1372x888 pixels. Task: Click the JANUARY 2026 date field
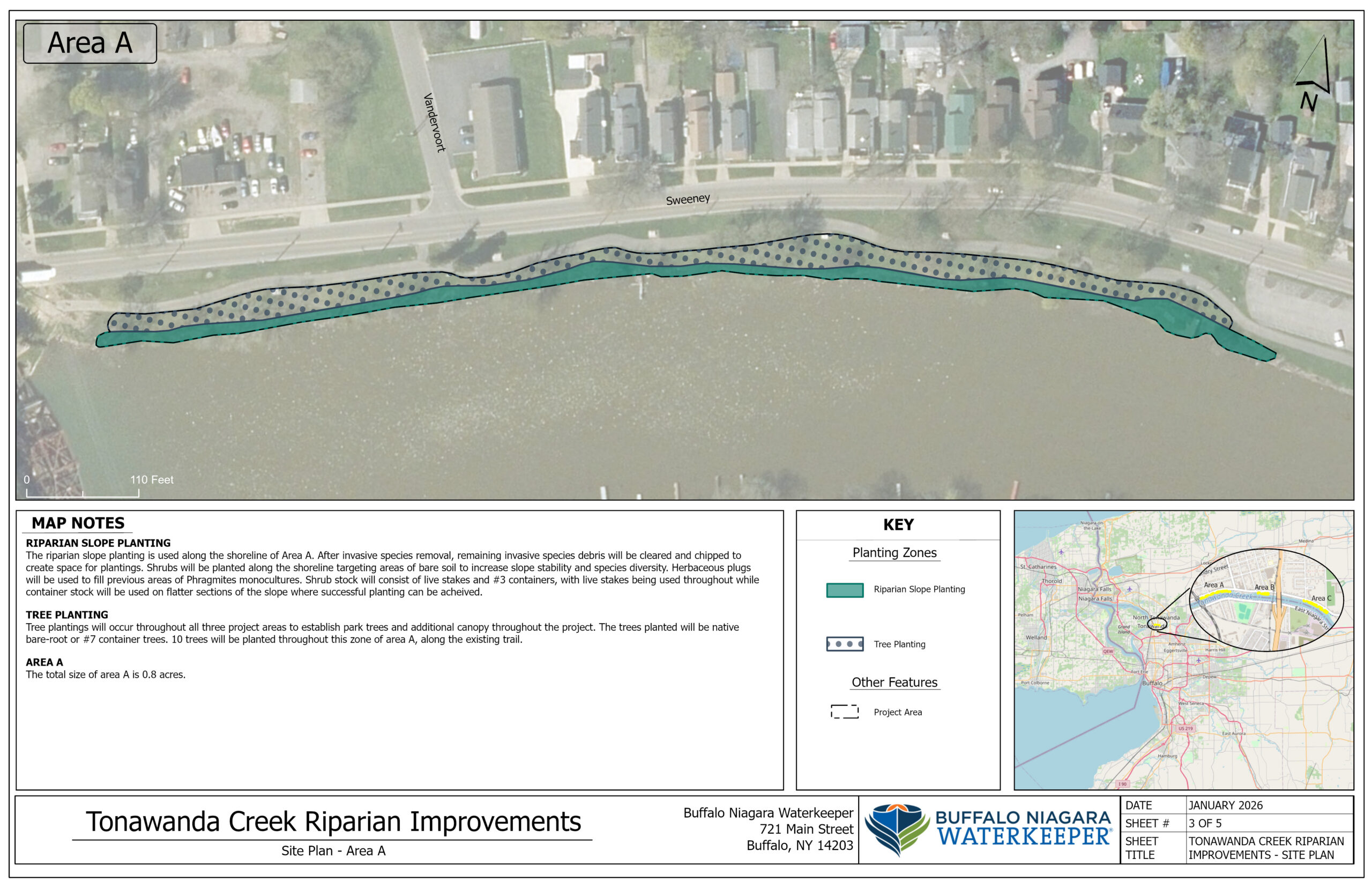[x=1225, y=805]
